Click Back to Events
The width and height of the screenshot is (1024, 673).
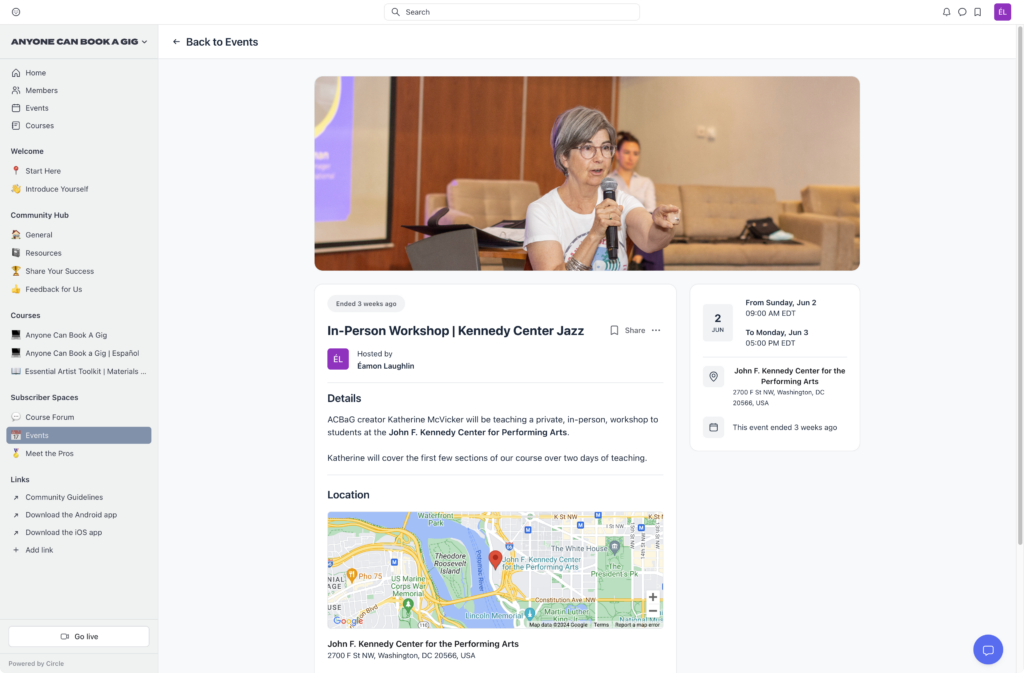click(222, 42)
